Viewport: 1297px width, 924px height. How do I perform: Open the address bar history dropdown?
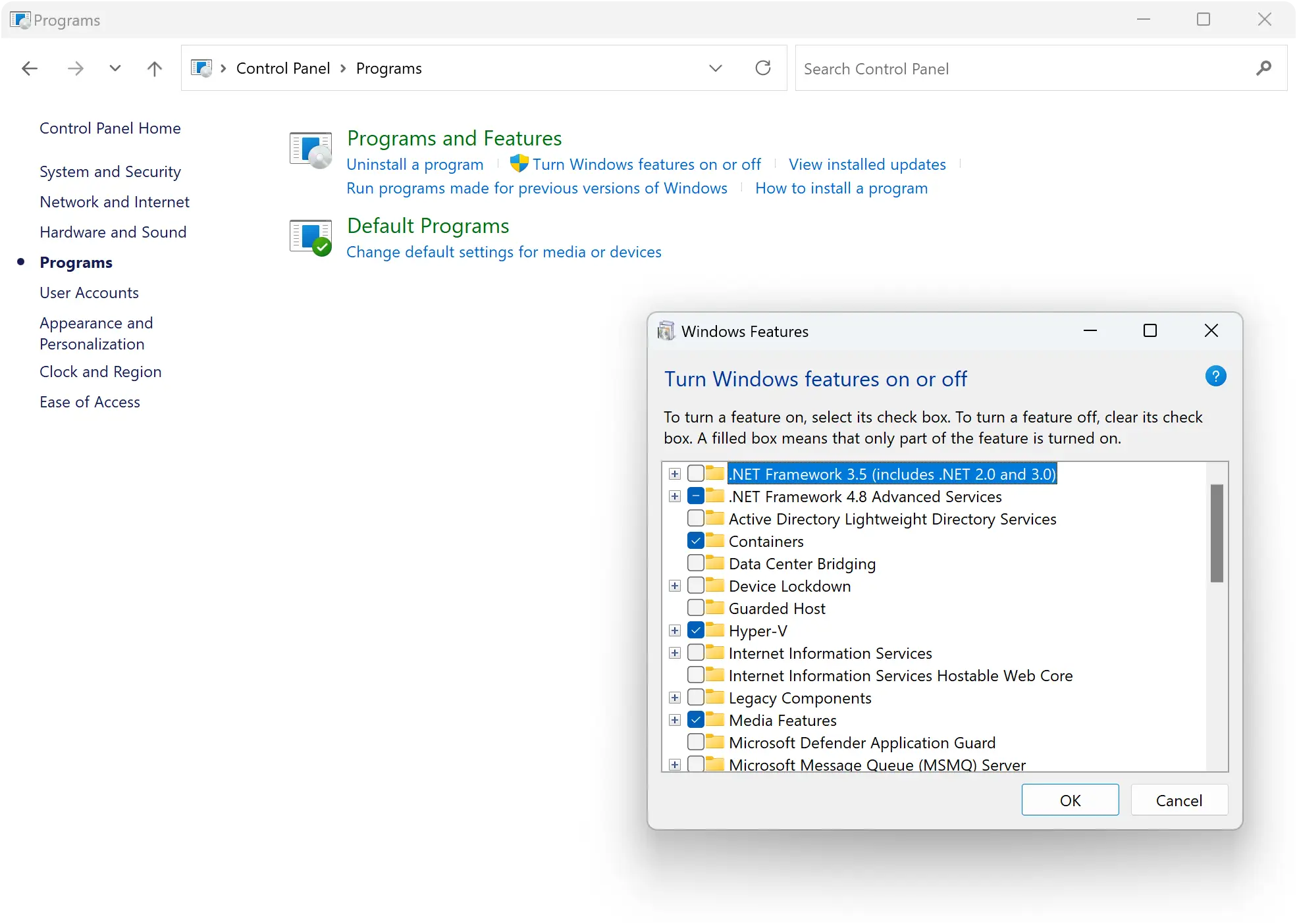point(716,68)
